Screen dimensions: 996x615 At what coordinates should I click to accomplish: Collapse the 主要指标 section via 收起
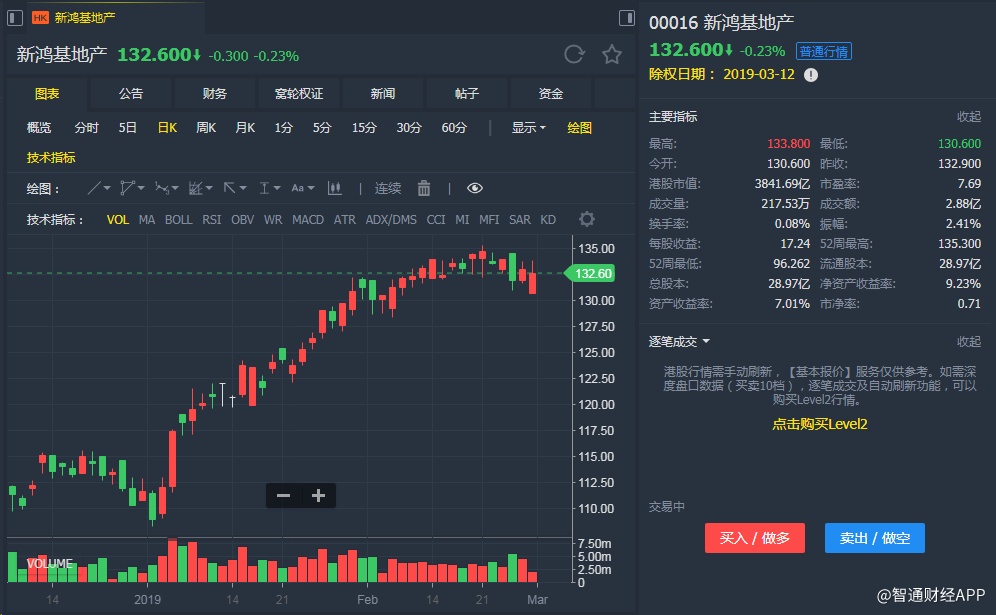[969, 117]
